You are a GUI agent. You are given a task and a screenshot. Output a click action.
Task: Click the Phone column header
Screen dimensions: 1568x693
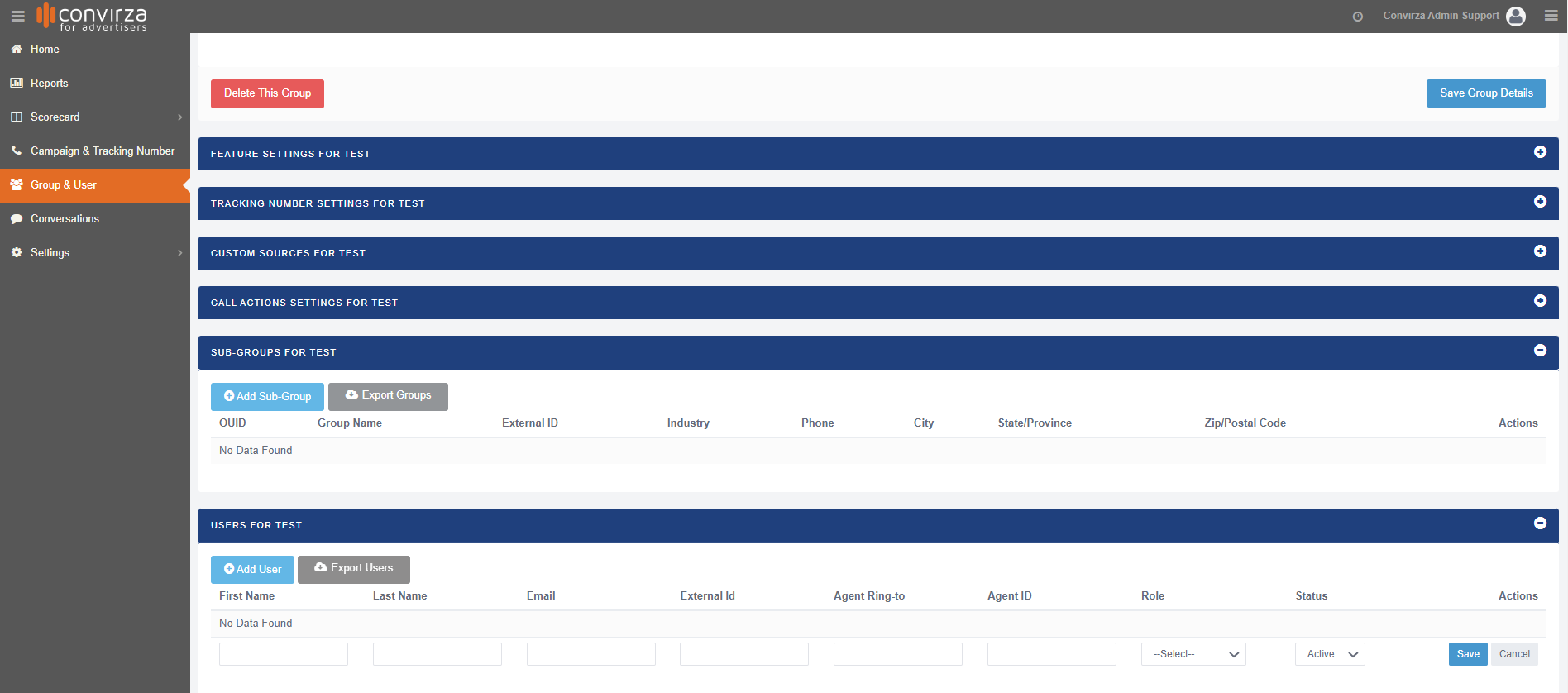tap(817, 423)
